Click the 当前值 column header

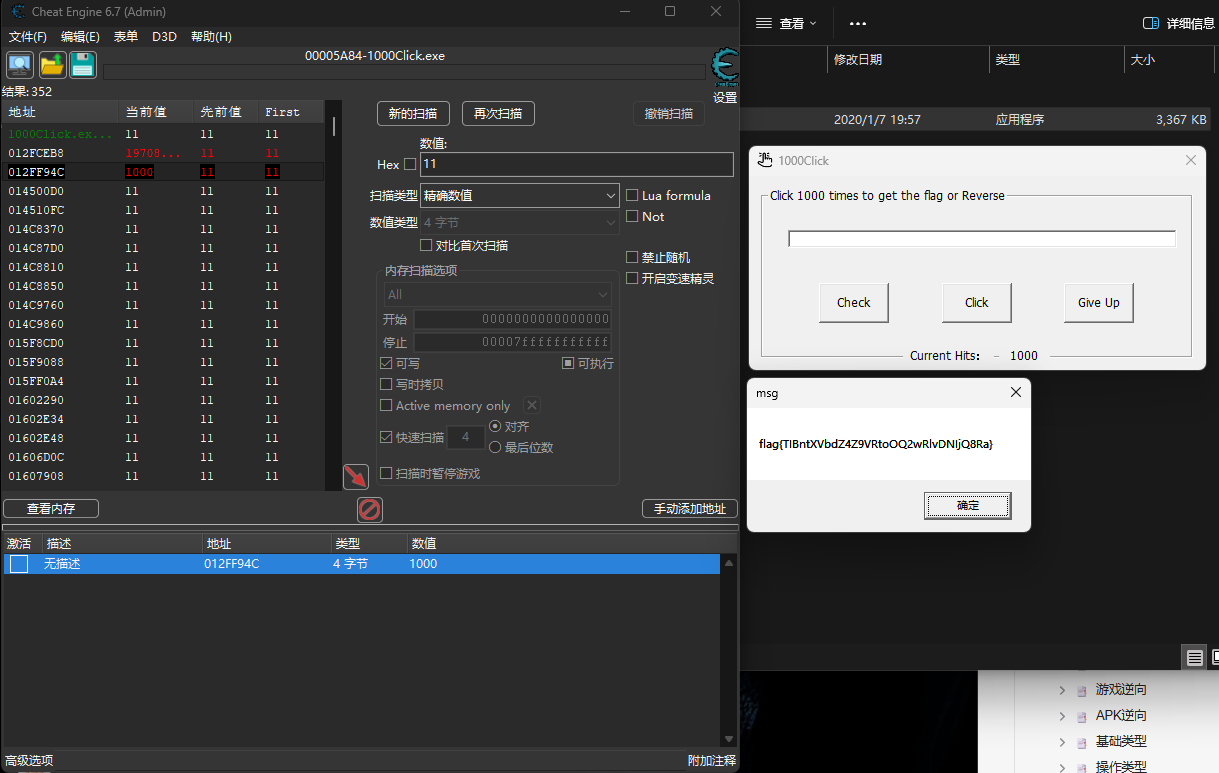tap(155, 112)
